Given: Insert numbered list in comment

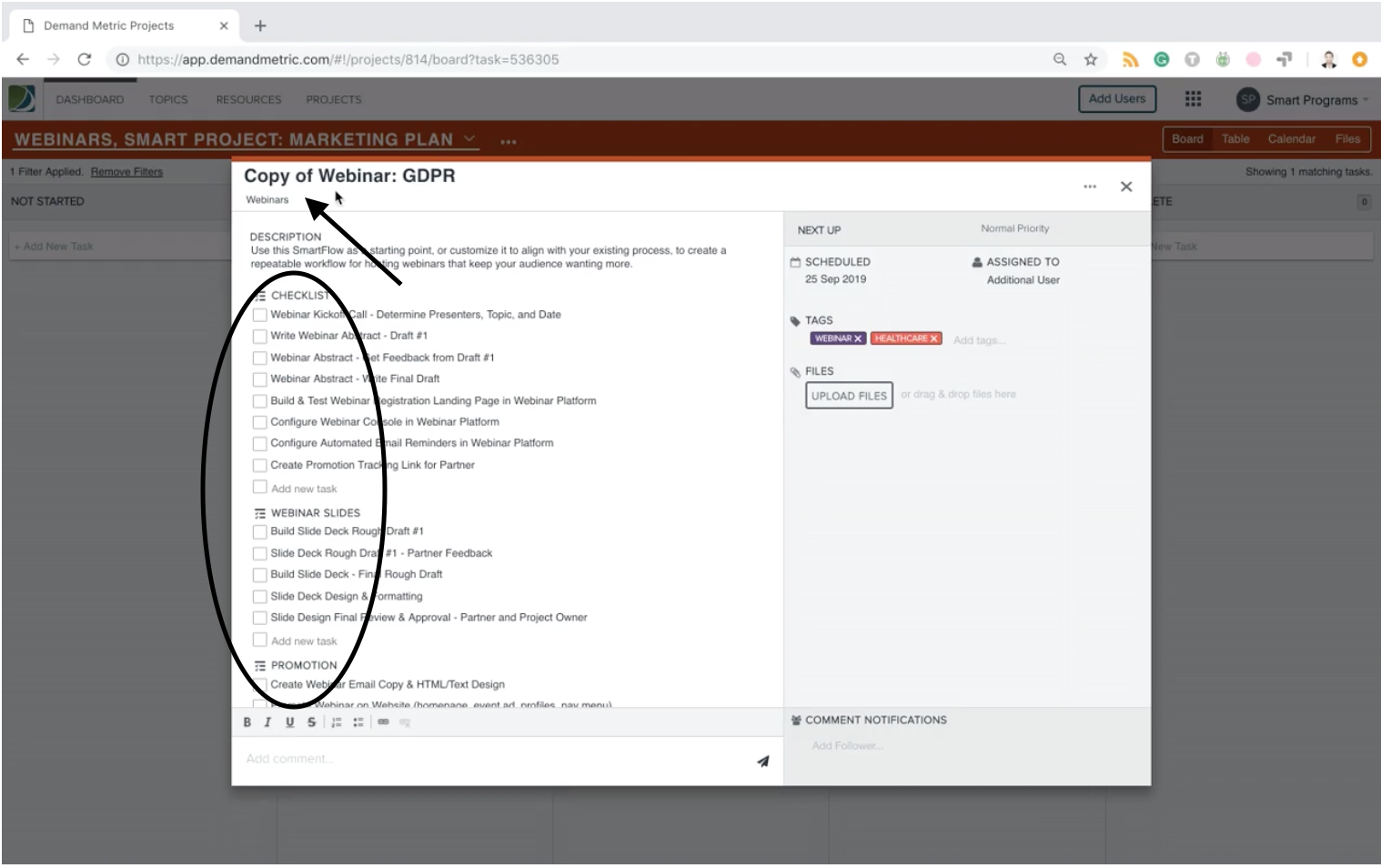Looking at the screenshot, I should [337, 722].
